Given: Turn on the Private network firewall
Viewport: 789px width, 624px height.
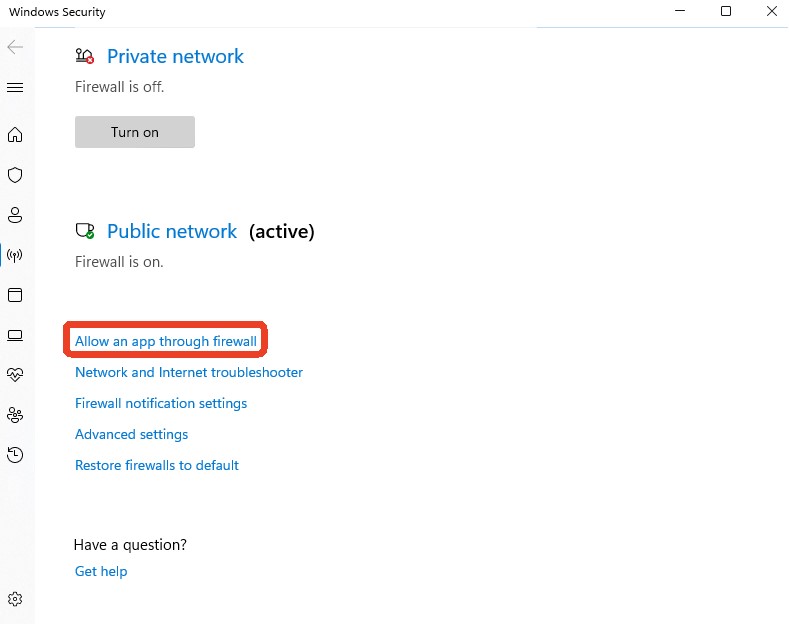Looking at the screenshot, I should 135,132.
